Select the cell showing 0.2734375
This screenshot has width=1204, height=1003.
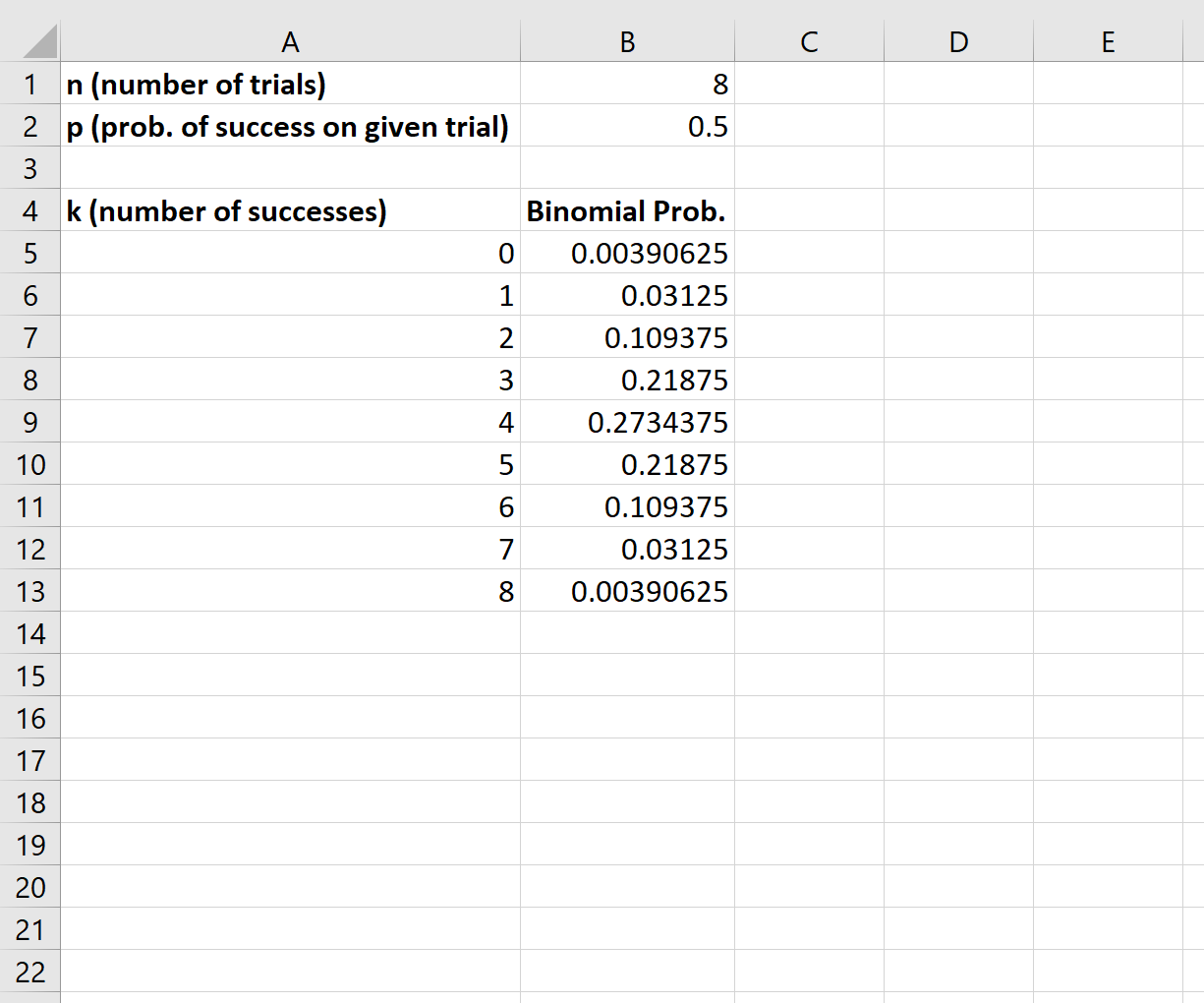point(627,422)
